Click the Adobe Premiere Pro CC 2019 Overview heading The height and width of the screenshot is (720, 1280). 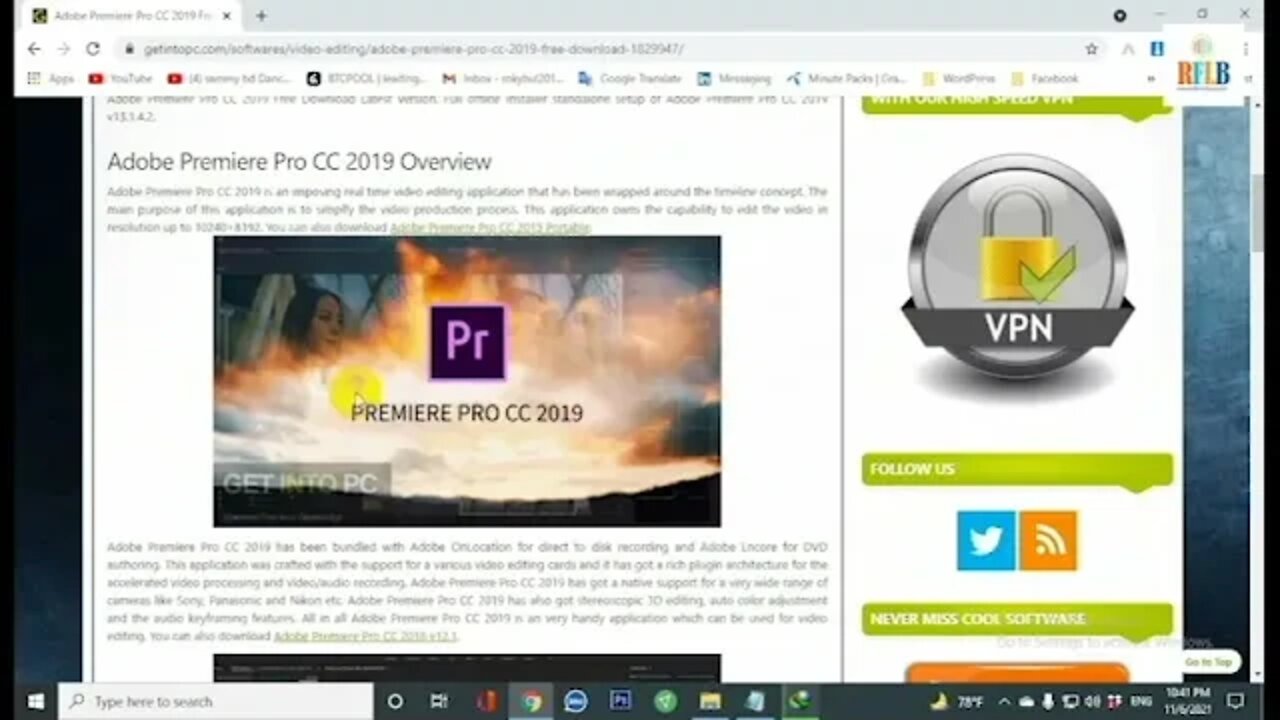point(299,162)
